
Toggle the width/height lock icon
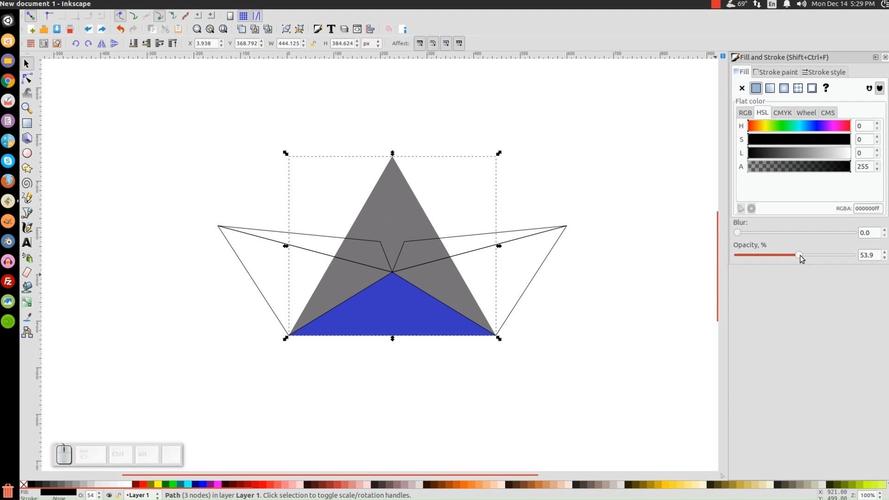pyautogui.click(x=313, y=43)
